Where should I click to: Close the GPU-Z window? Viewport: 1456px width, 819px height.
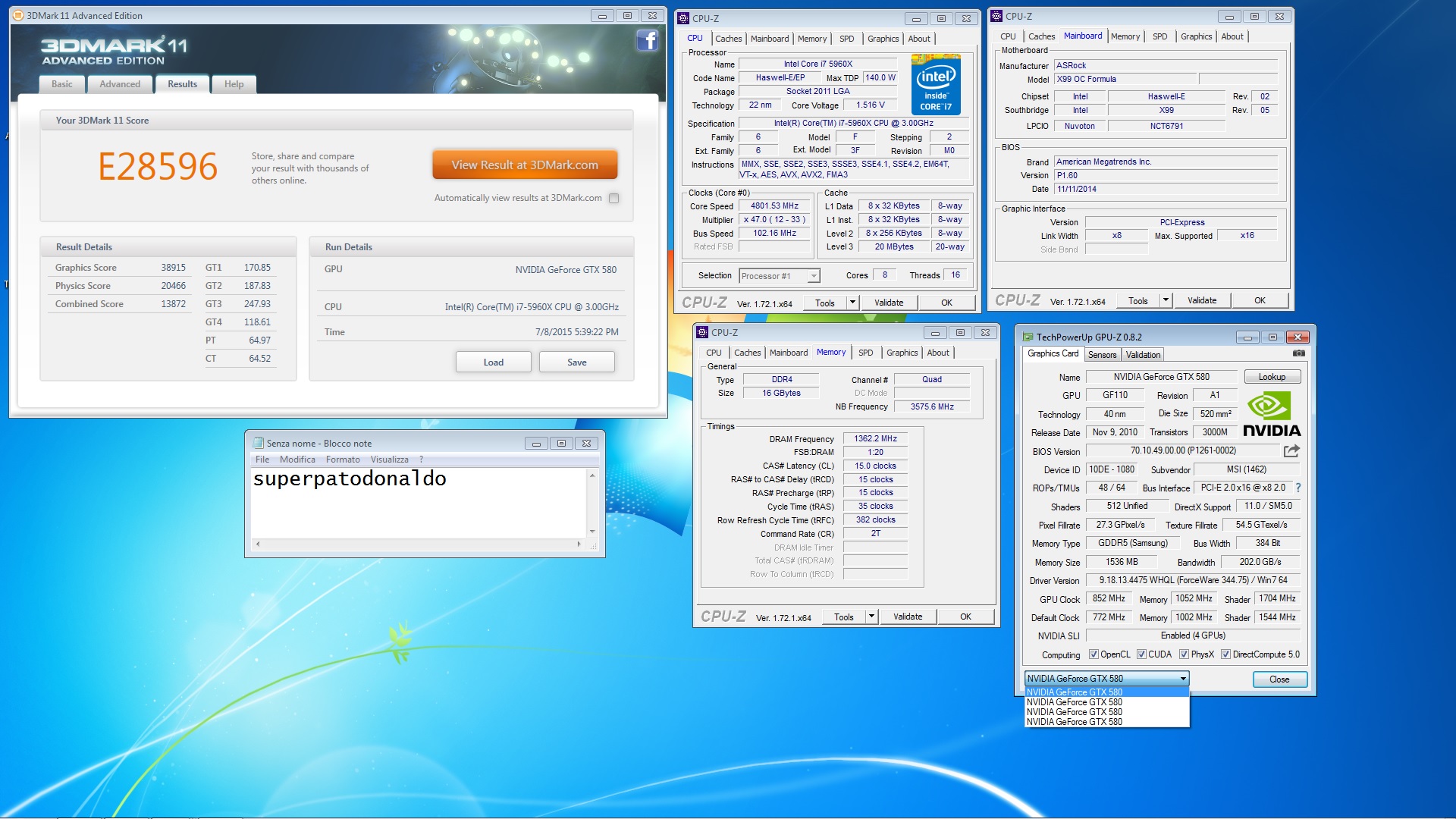[1298, 337]
